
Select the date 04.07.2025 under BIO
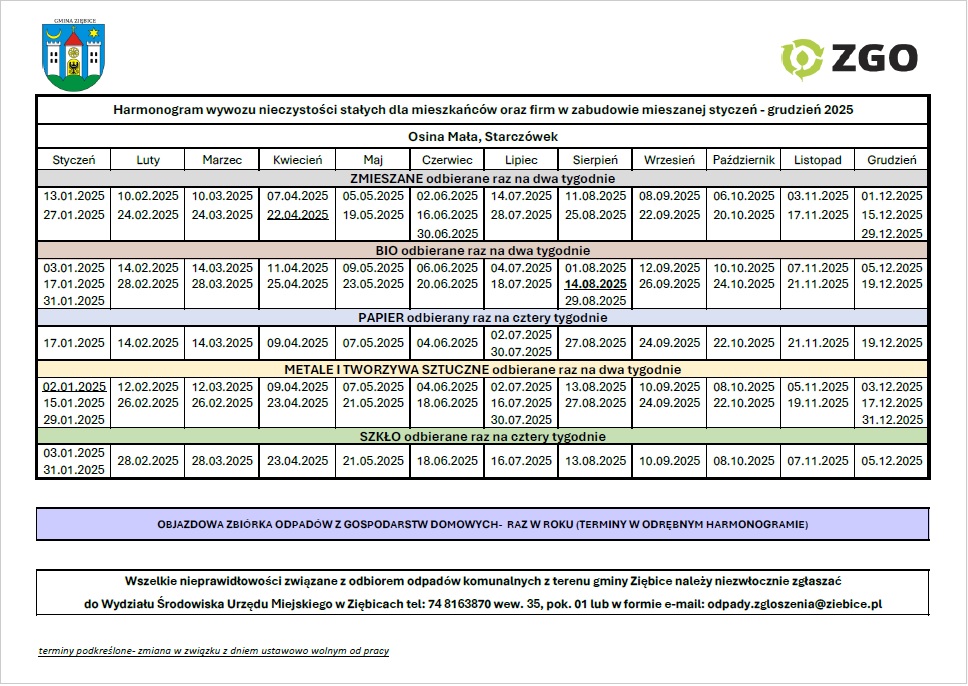(x=521, y=268)
